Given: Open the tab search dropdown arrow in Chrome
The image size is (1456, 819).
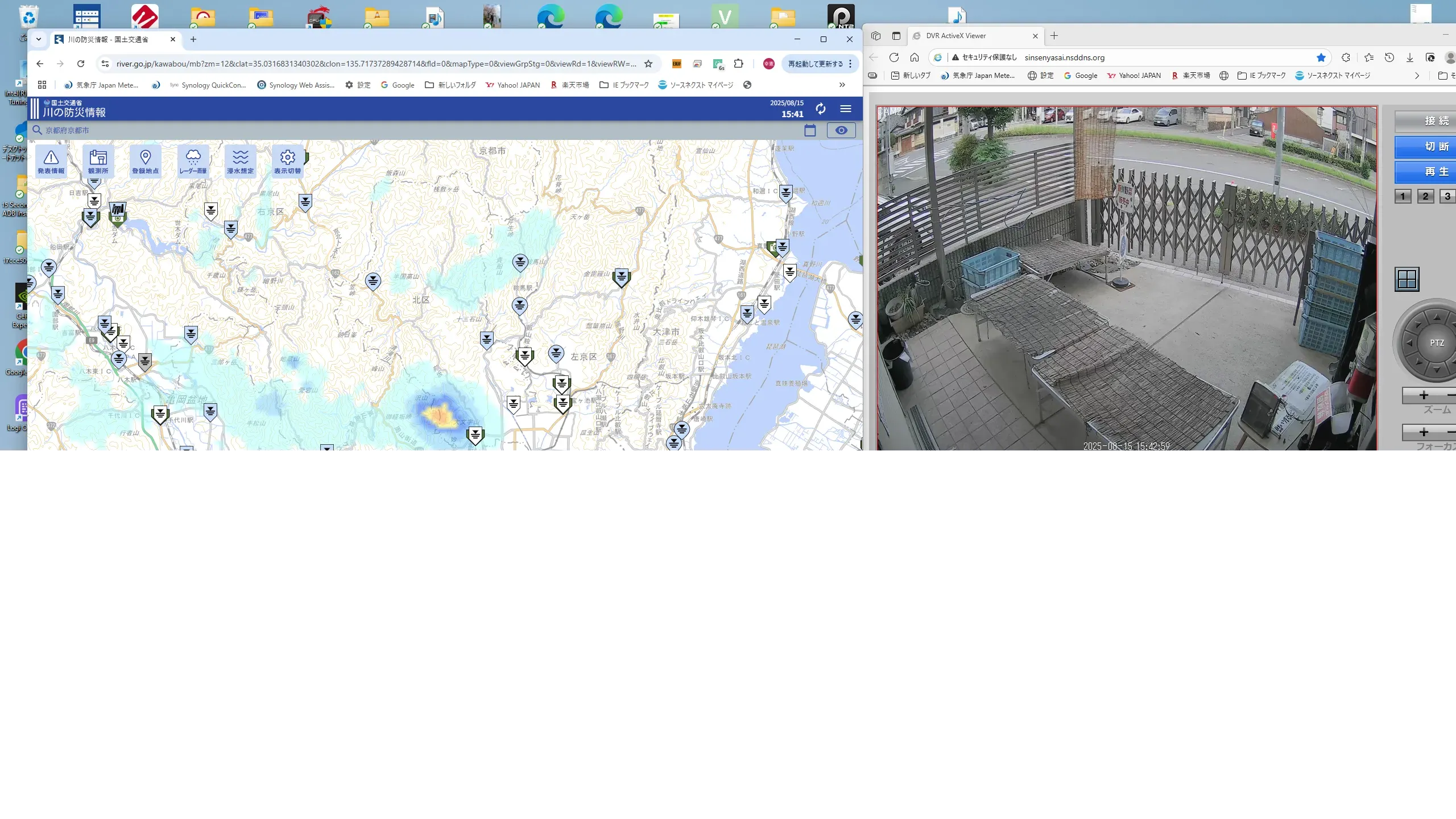Looking at the screenshot, I should click(39, 39).
